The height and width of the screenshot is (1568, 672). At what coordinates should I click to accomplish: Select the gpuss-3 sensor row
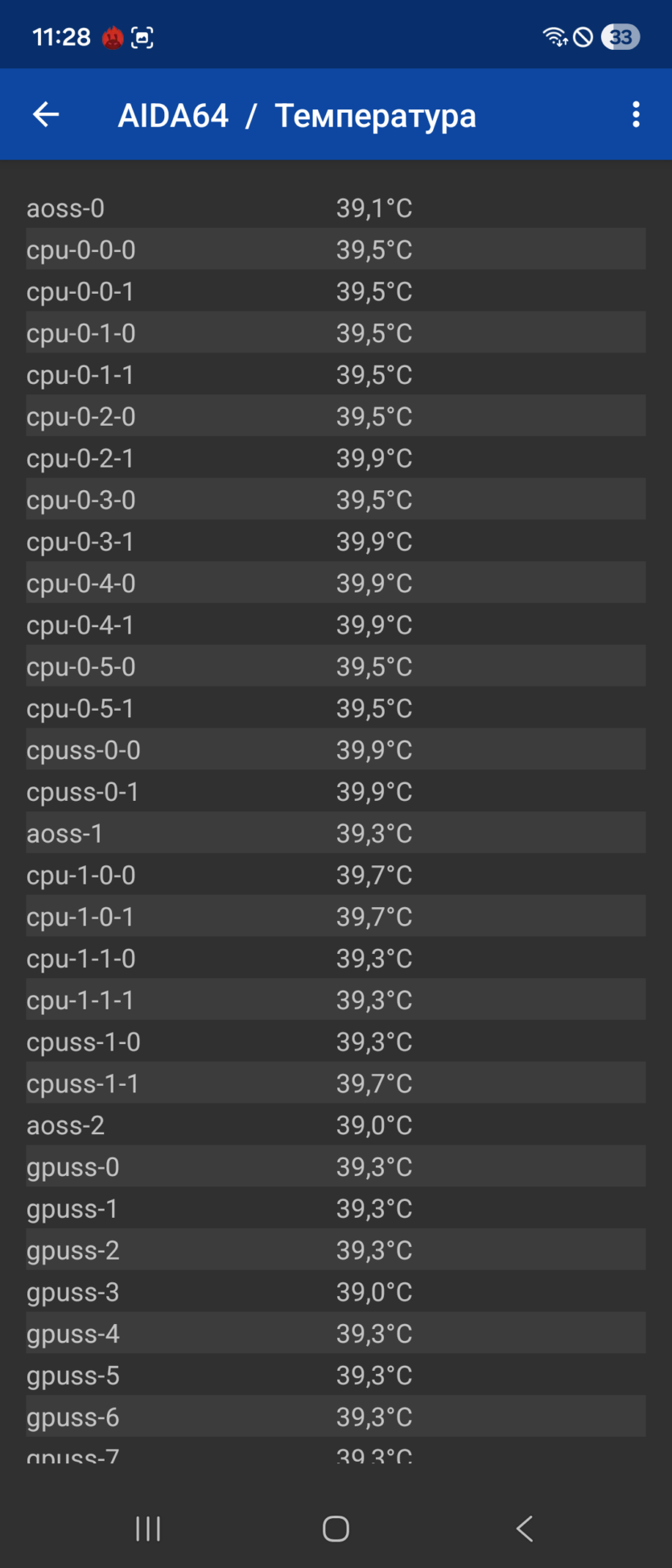point(336,1292)
